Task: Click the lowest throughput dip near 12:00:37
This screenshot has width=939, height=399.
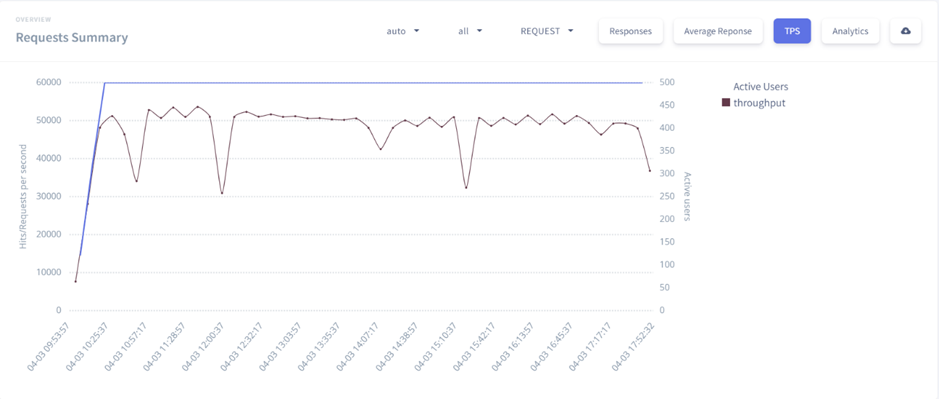Action: coord(222,193)
